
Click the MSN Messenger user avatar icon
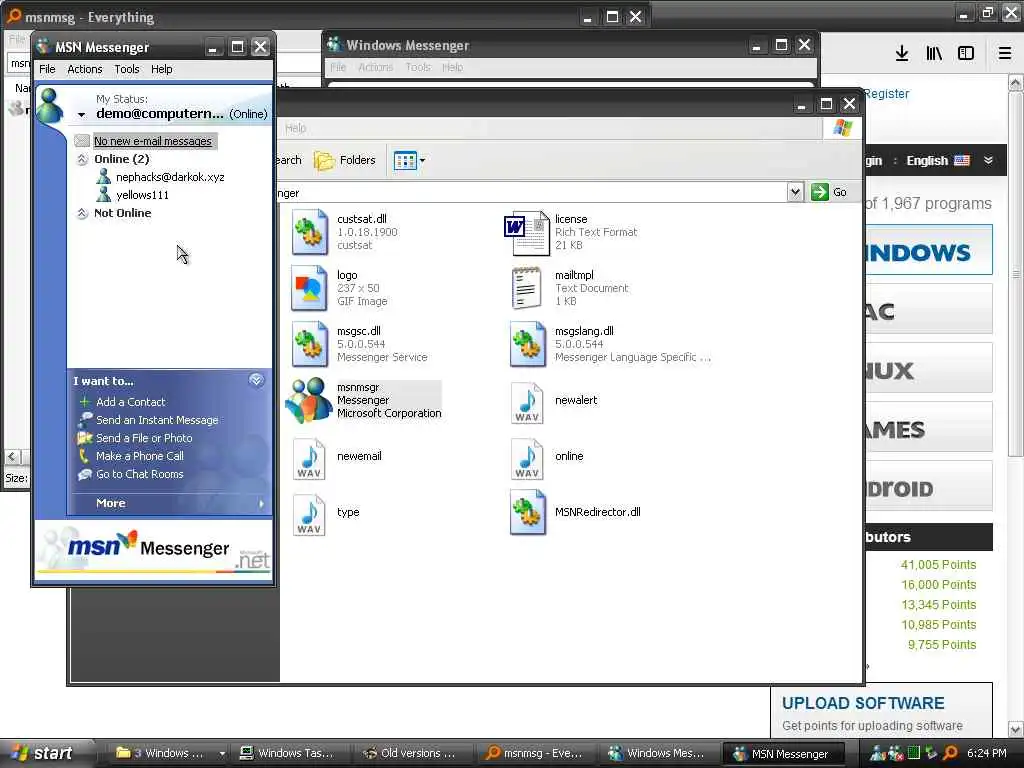(50, 105)
